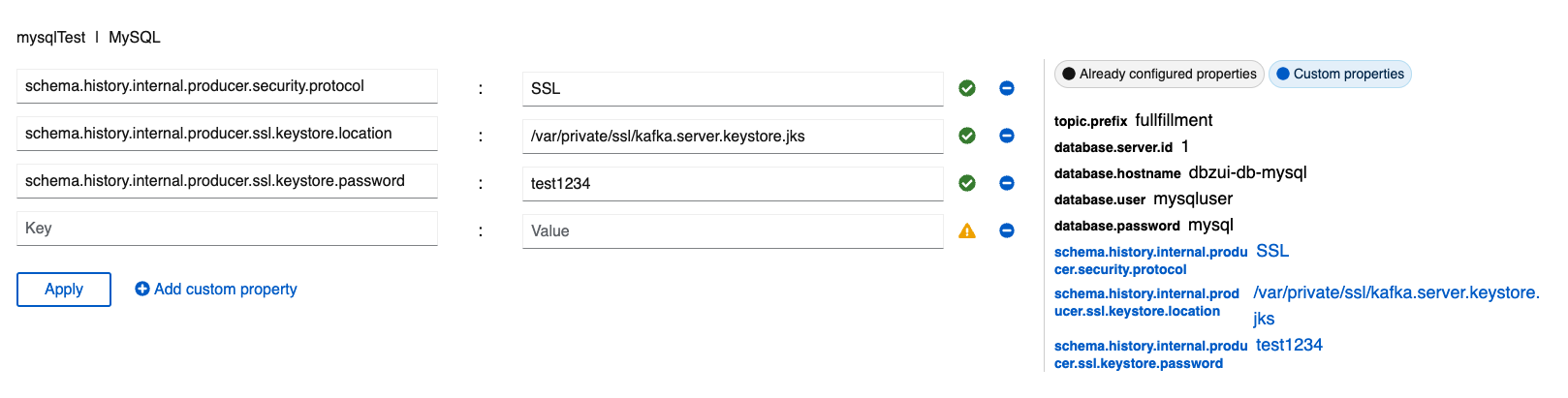The width and height of the screenshot is (1568, 398).
Task: Edit the test1234 password value field
Action: coord(732,184)
